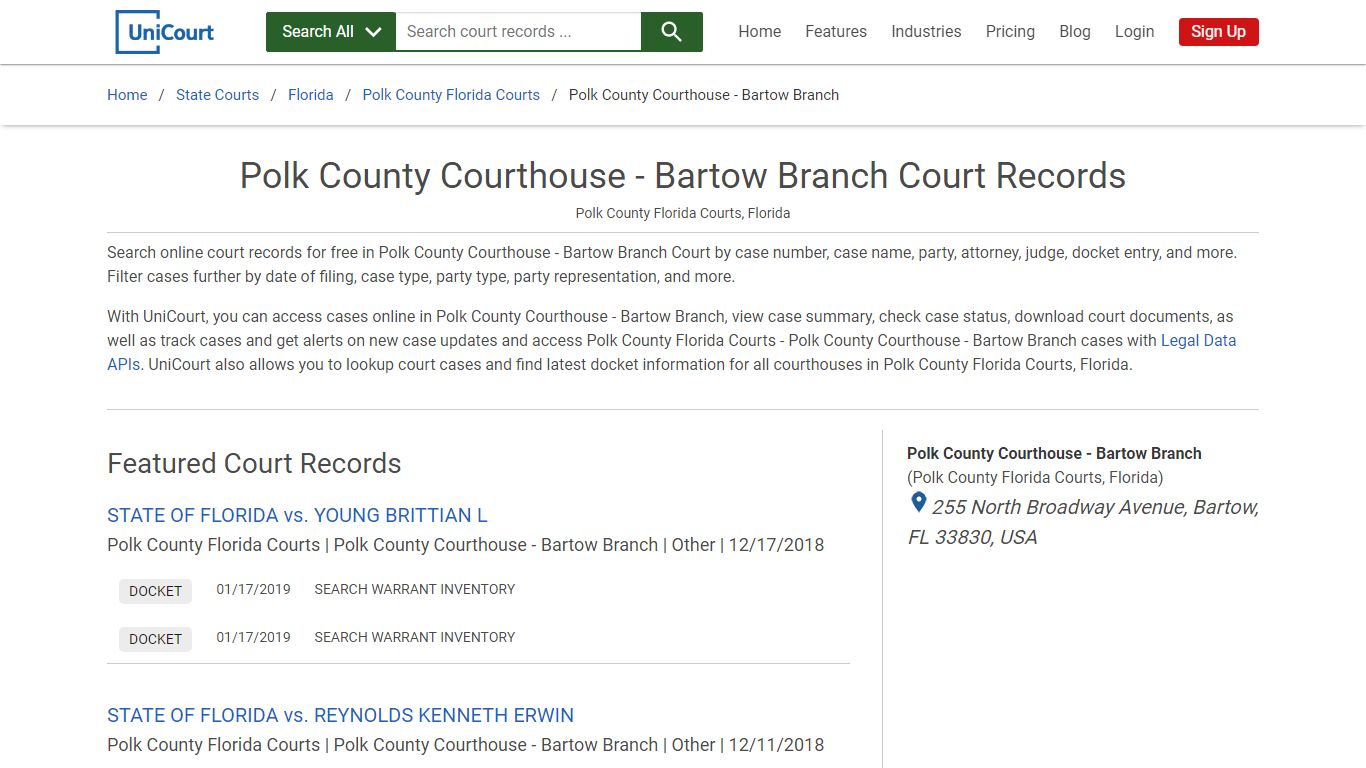
Task: Open the Blog nav item
Action: coord(1075,32)
